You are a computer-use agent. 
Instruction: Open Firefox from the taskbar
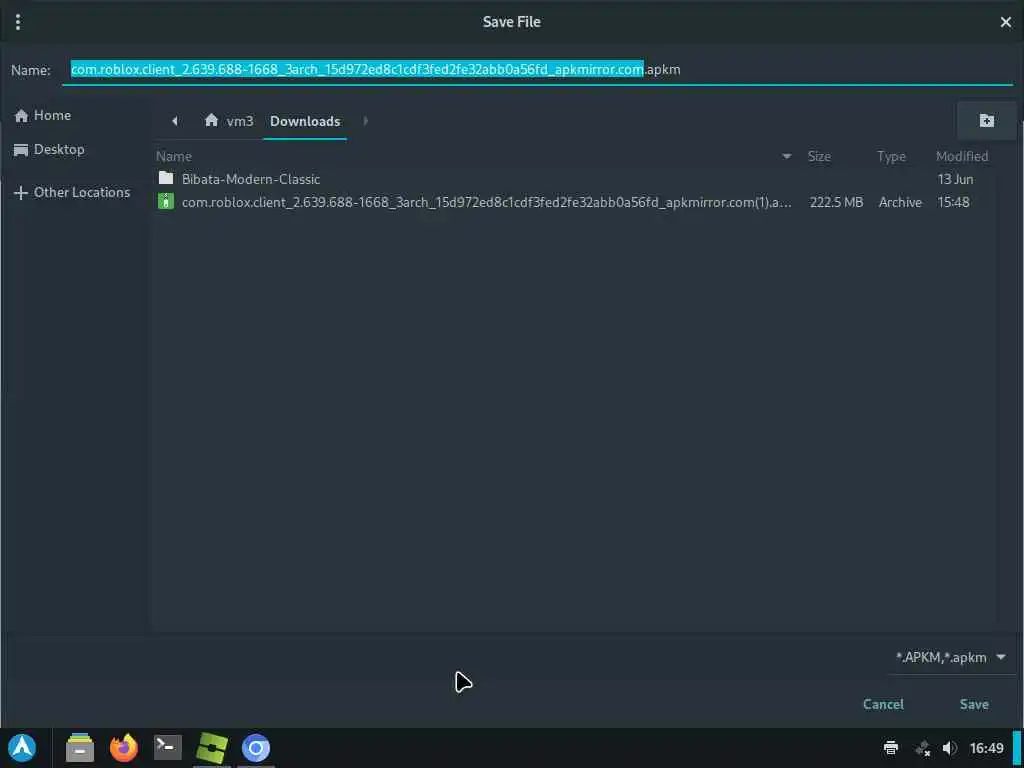(x=123, y=748)
